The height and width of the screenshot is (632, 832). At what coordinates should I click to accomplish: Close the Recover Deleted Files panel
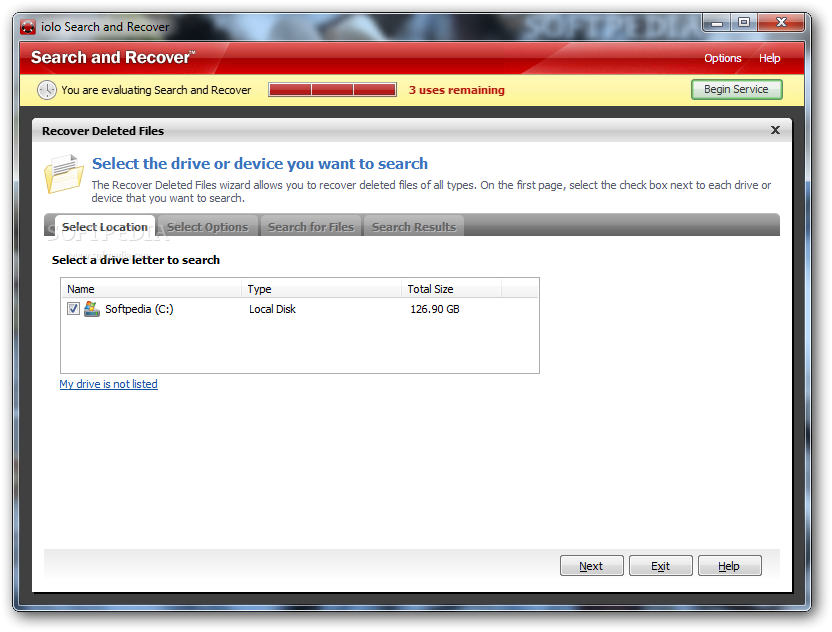pyautogui.click(x=775, y=130)
